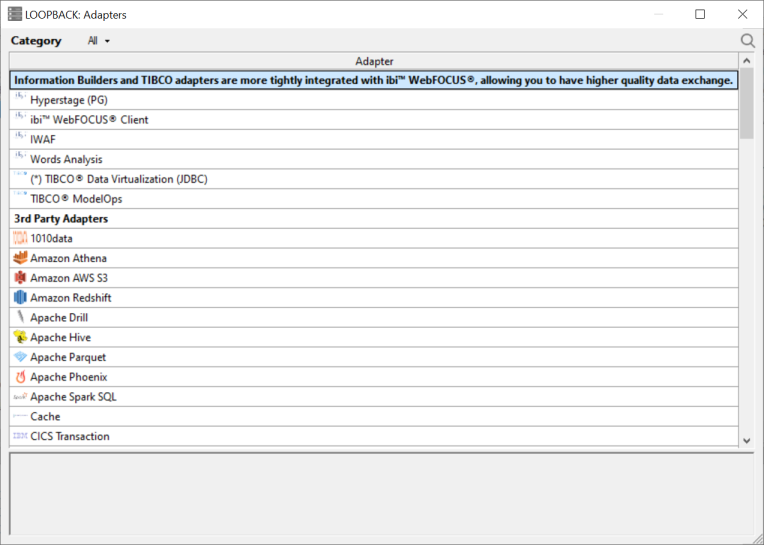Viewport: 764px width, 545px height.
Task: Select Amazon Athena adapter name
Action: [x=68, y=258]
